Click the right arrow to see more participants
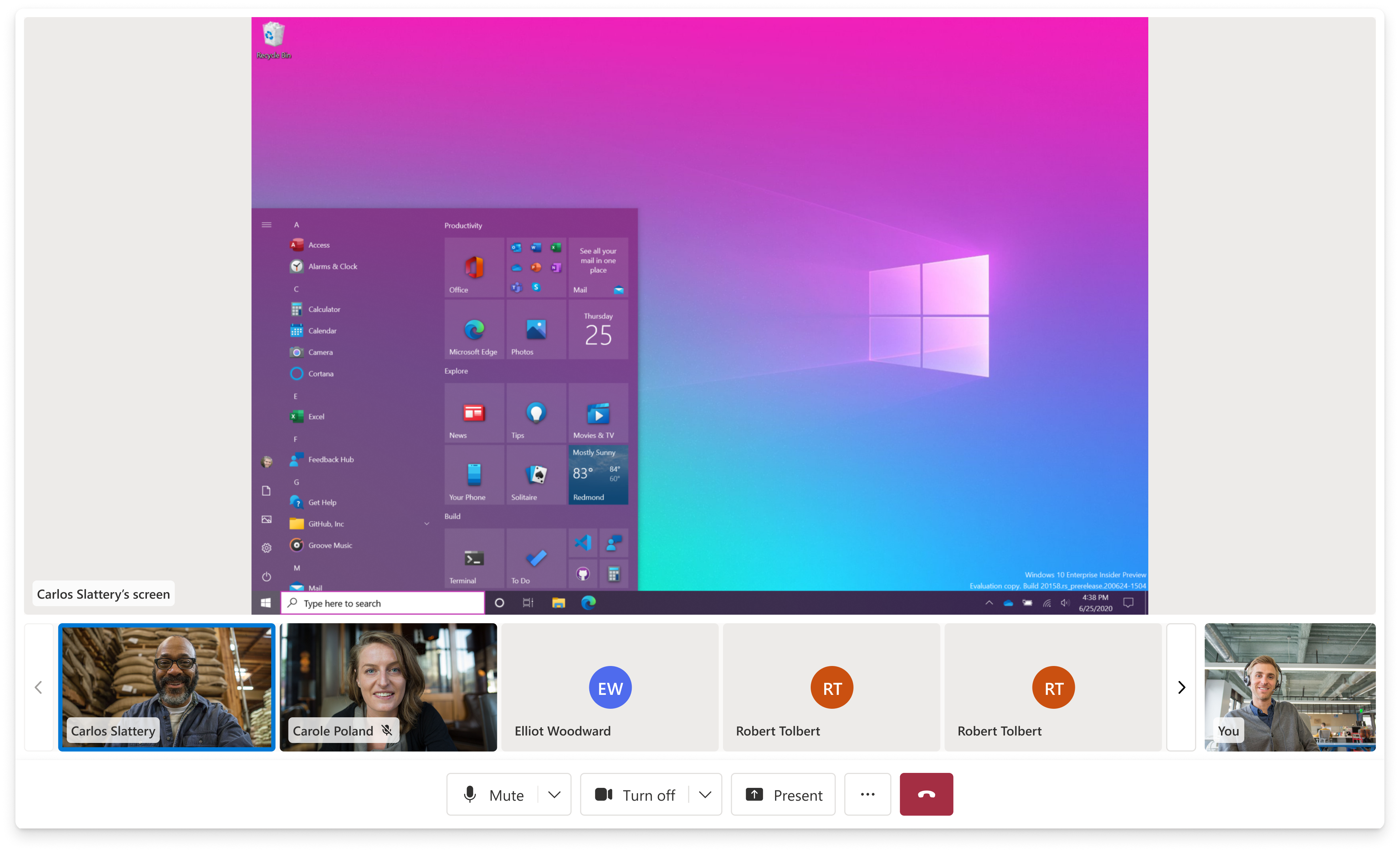Screen dimensions: 1400x852 pos(1181,687)
